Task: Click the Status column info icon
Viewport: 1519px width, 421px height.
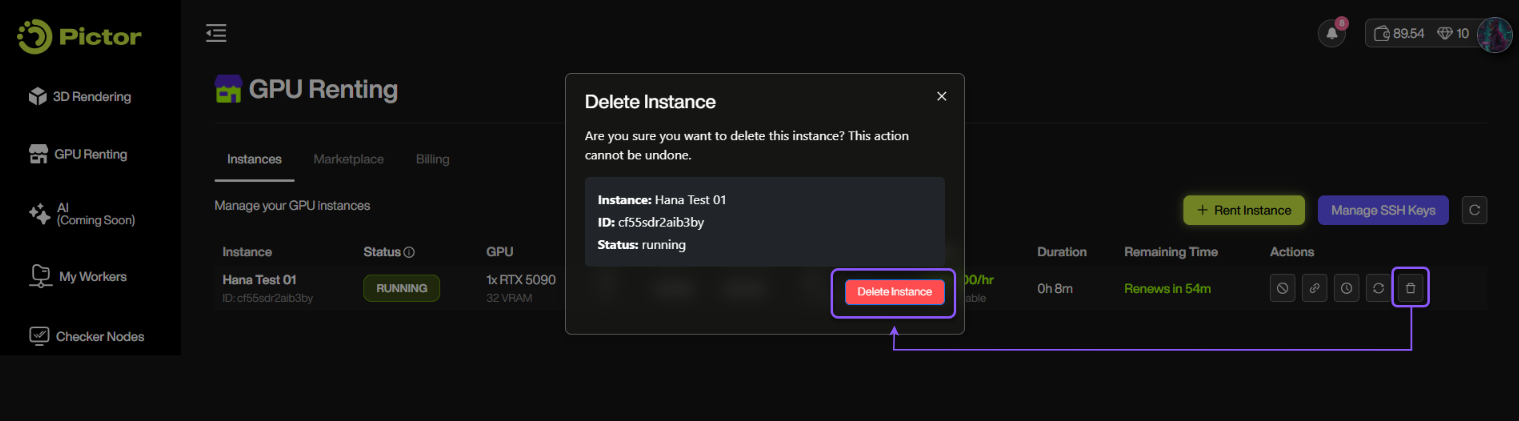Action: [409, 252]
